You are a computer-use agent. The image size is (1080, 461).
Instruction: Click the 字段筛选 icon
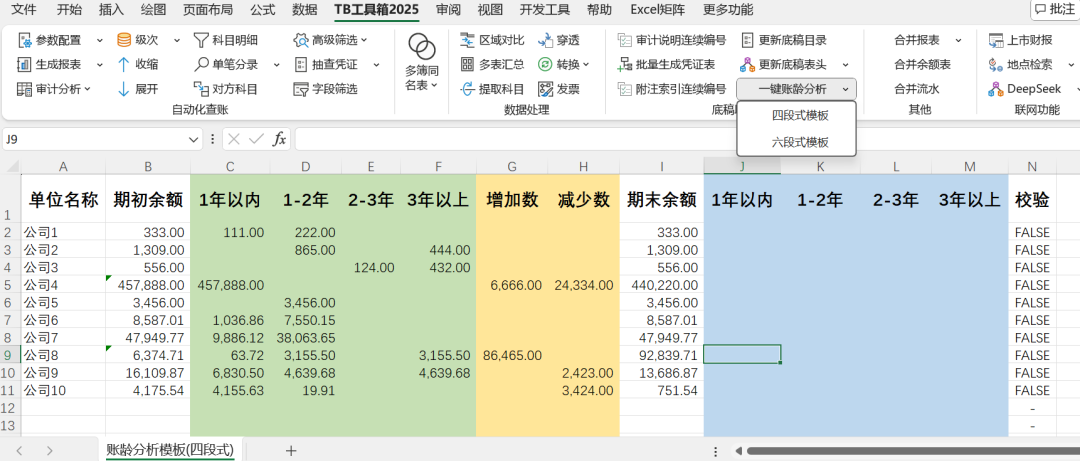301,89
